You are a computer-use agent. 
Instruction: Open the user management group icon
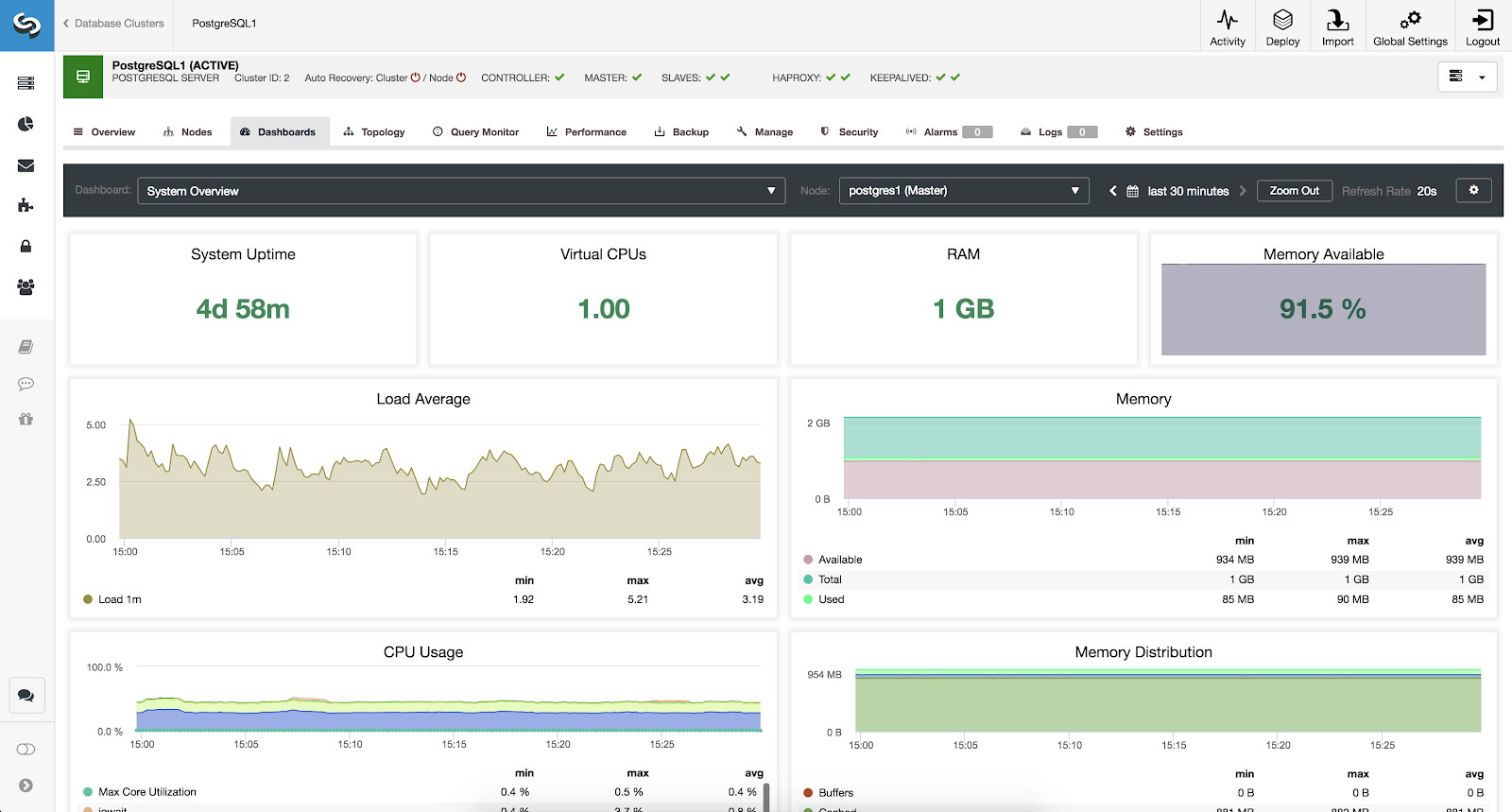26,286
